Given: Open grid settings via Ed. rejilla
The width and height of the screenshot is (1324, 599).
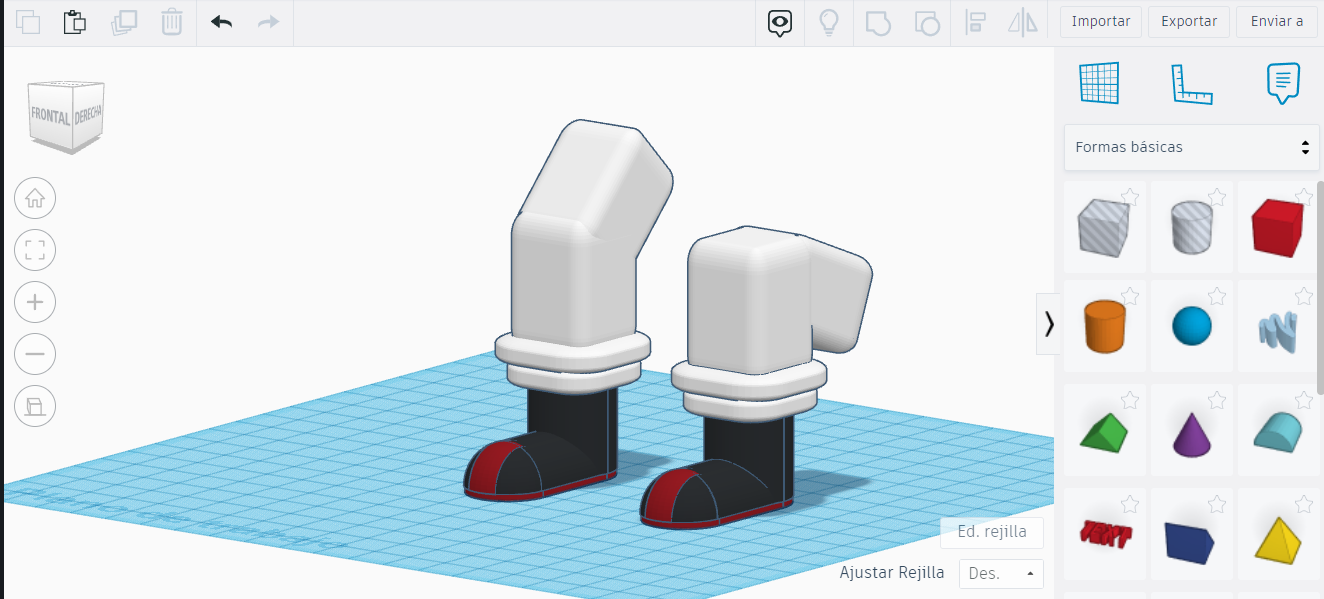Looking at the screenshot, I should pyautogui.click(x=991, y=532).
